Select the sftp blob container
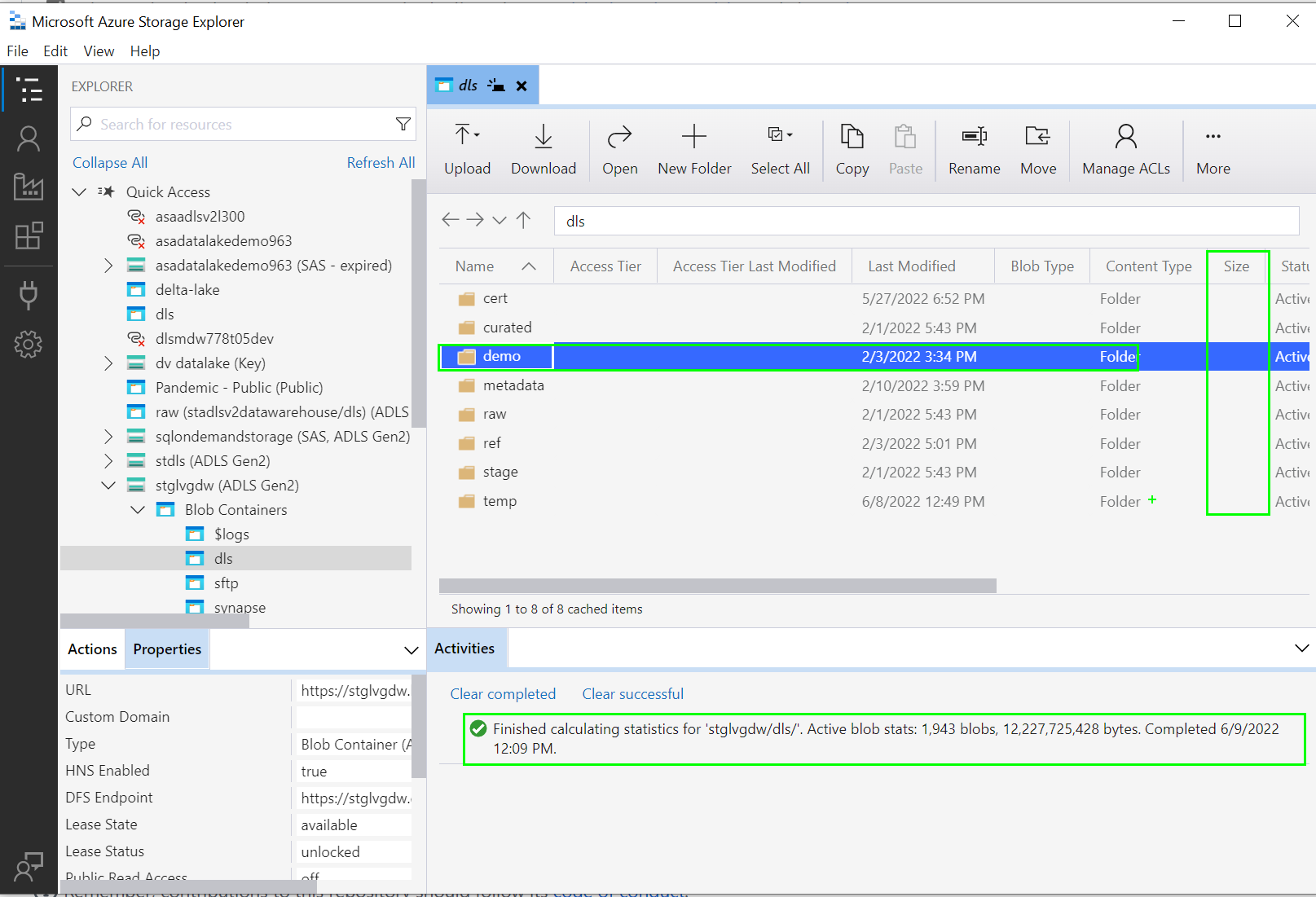1316x897 pixels. (x=226, y=583)
